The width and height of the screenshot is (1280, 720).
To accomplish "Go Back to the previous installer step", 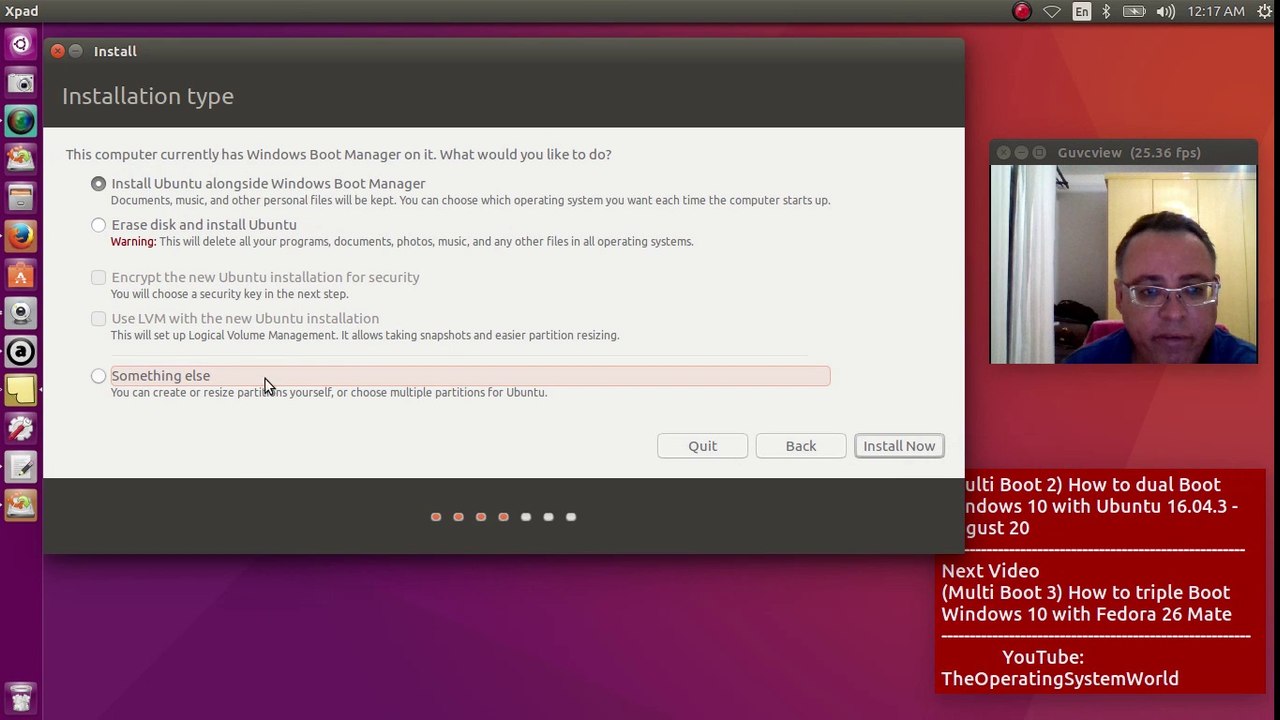I will pos(801,446).
